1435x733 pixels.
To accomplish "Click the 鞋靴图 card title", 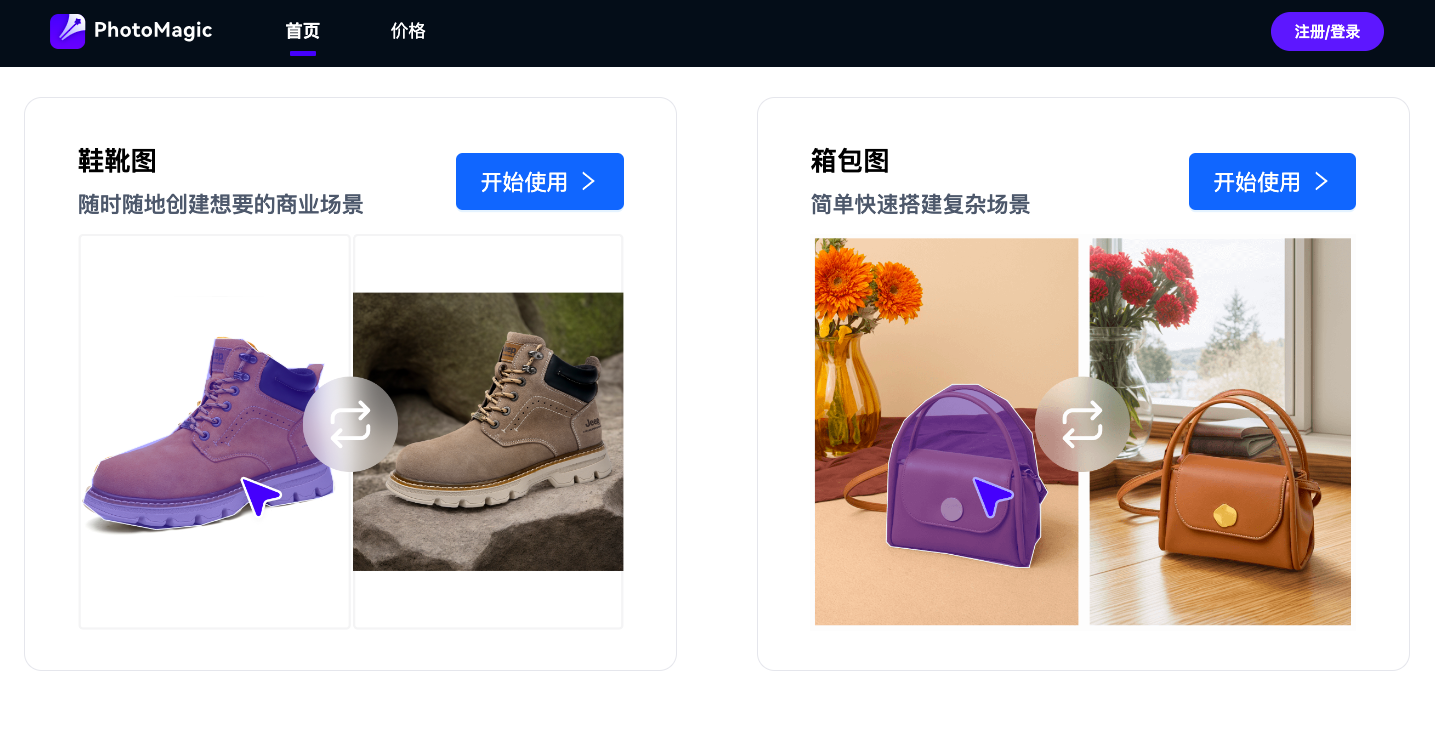I will (x=118, y=161).
